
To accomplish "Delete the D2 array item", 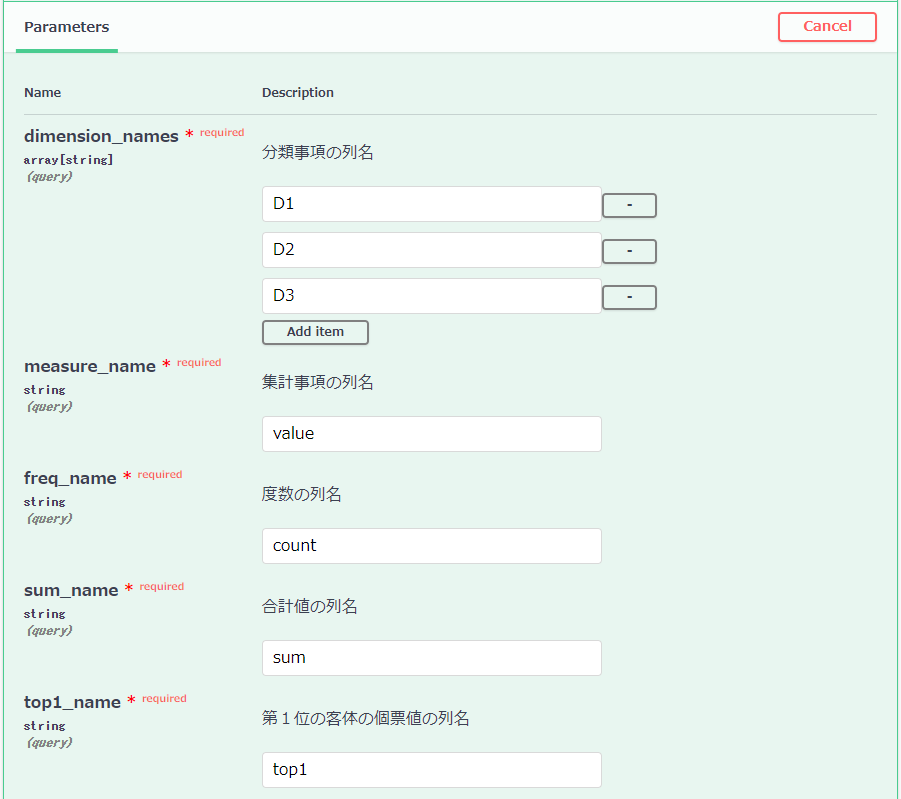I will [x=629, y=251].
